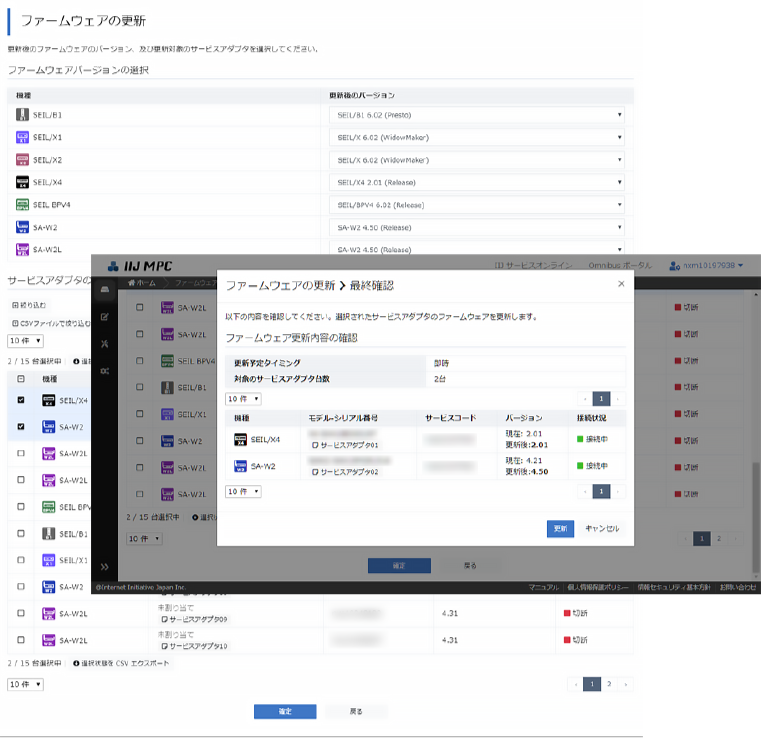Click the SEIL/B1 device icon in version table
Image resolution: width=761 pixels, height=738 pixels.
pos(22,115)
